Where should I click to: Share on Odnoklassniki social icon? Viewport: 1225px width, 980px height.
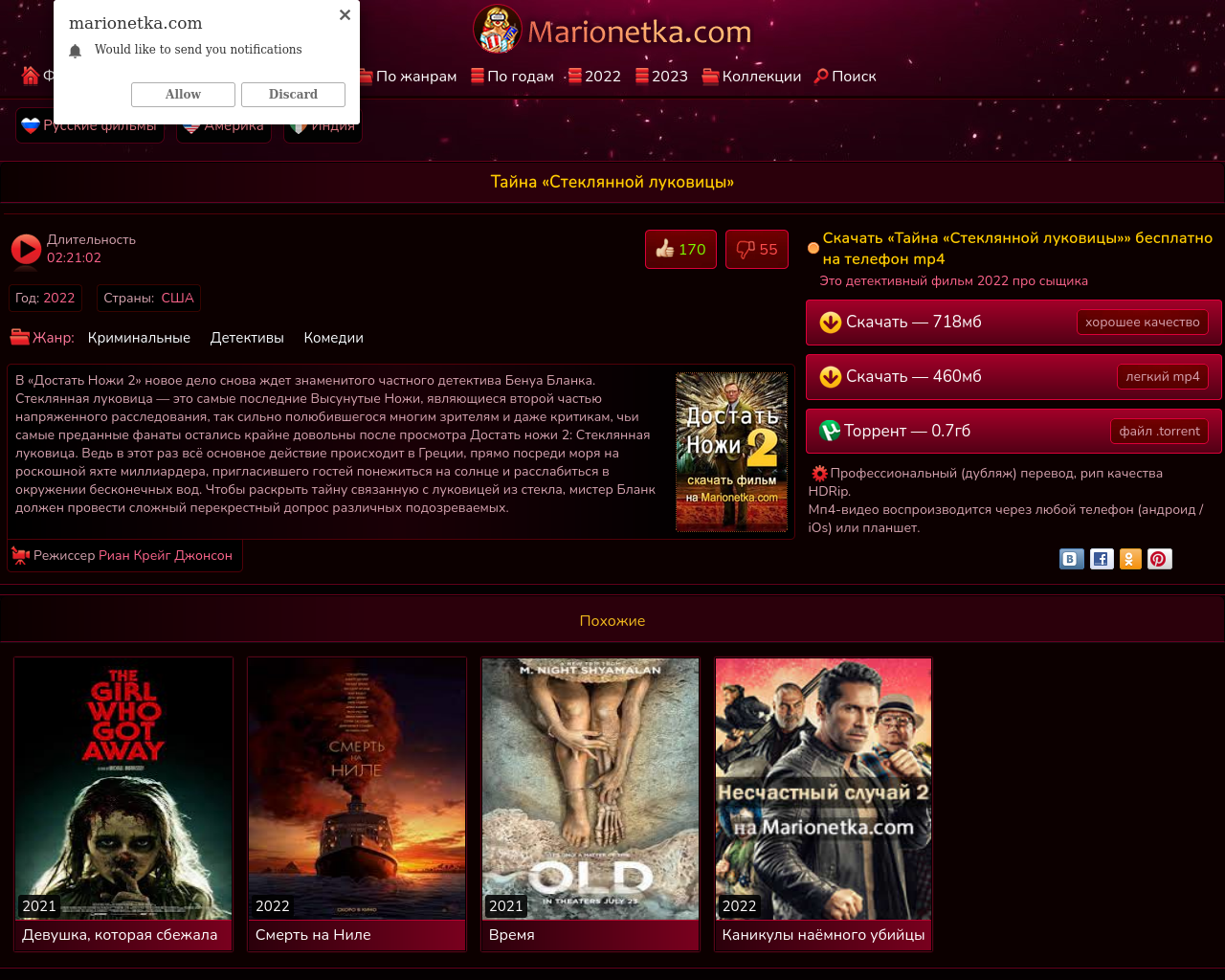pos(1130,559)
